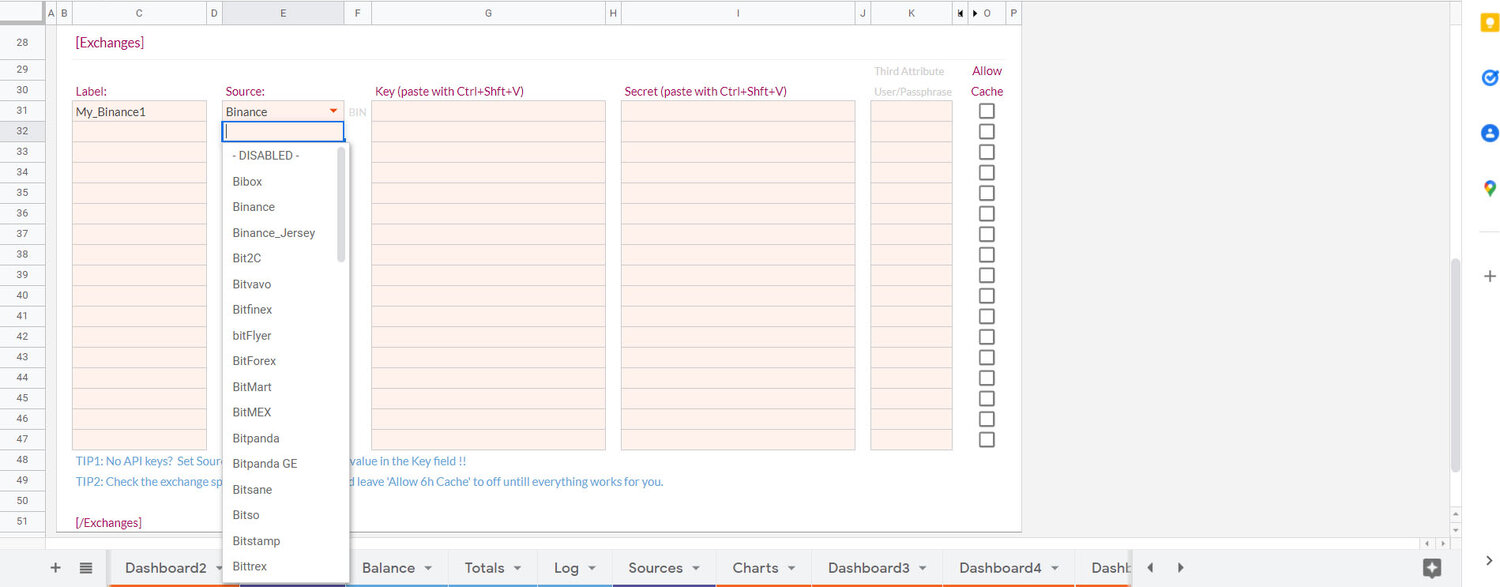The width and height of the screenshot is (1500, 587).
Task: Tick Allow Cache checkbox in row 32
Action: (987, 132)
